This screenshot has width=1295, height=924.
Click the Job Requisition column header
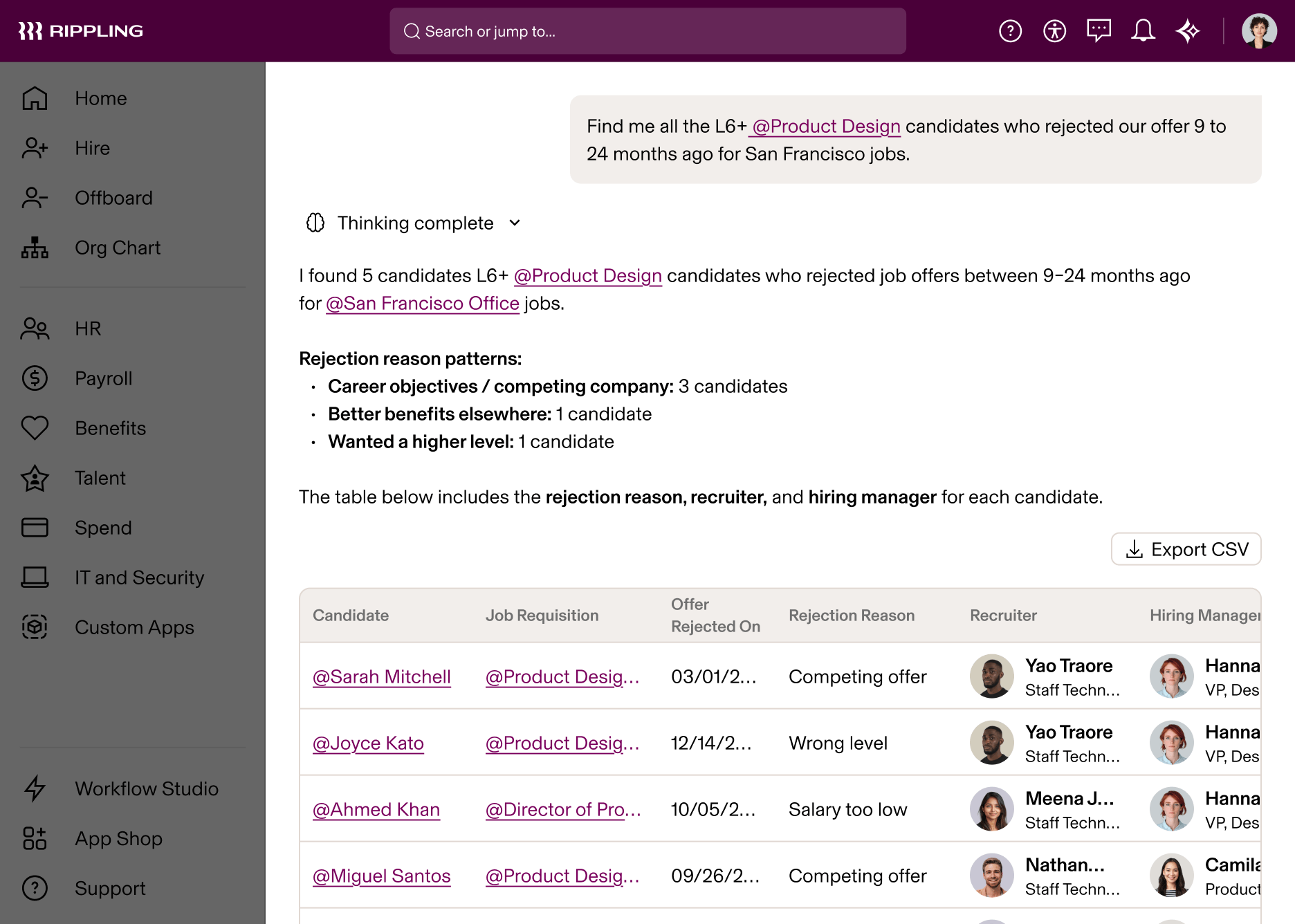tap(542, 616)
